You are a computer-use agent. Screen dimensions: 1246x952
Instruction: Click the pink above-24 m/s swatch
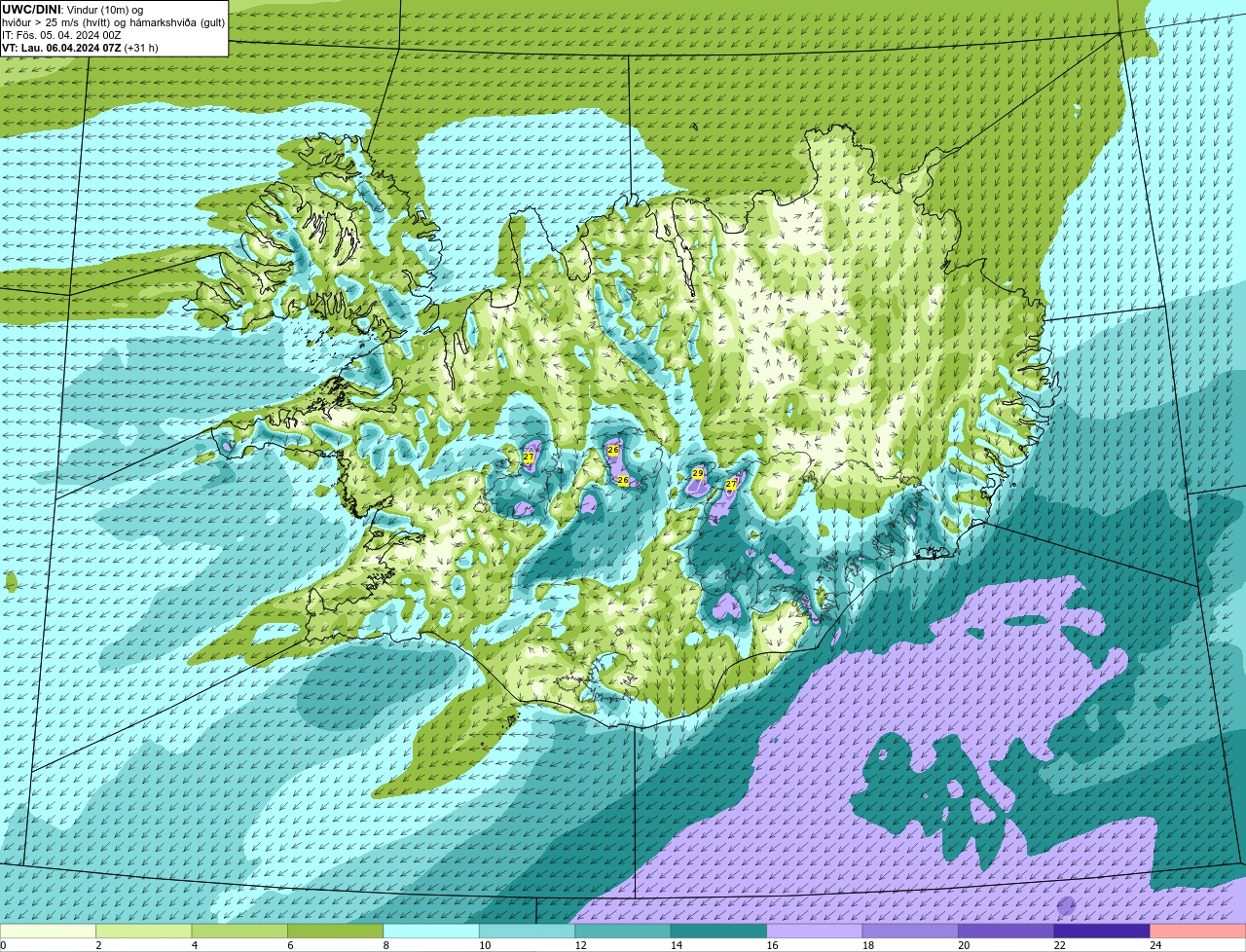[x=1198, y=931]
